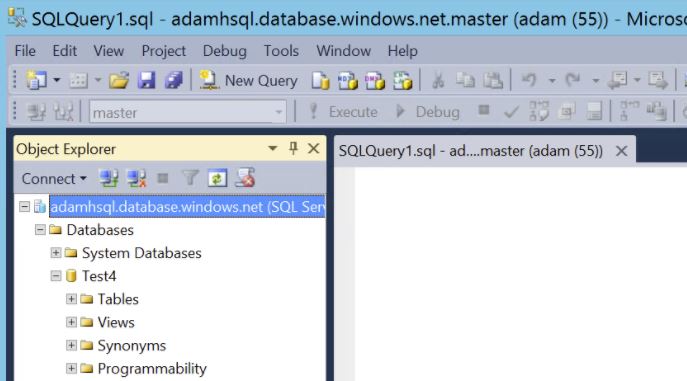
Task: Click the Connect query icon
Action: tap(36, 112)
